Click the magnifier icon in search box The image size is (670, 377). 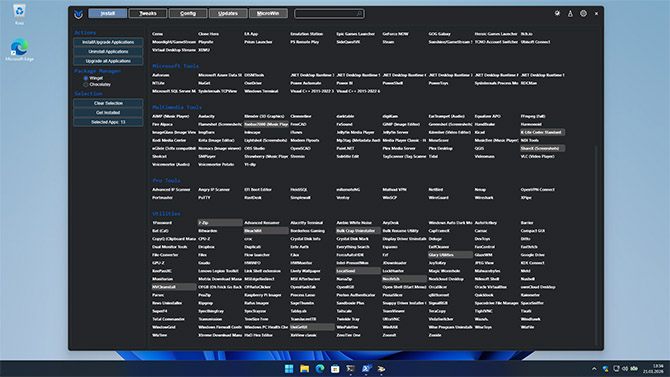coord(359,14)
